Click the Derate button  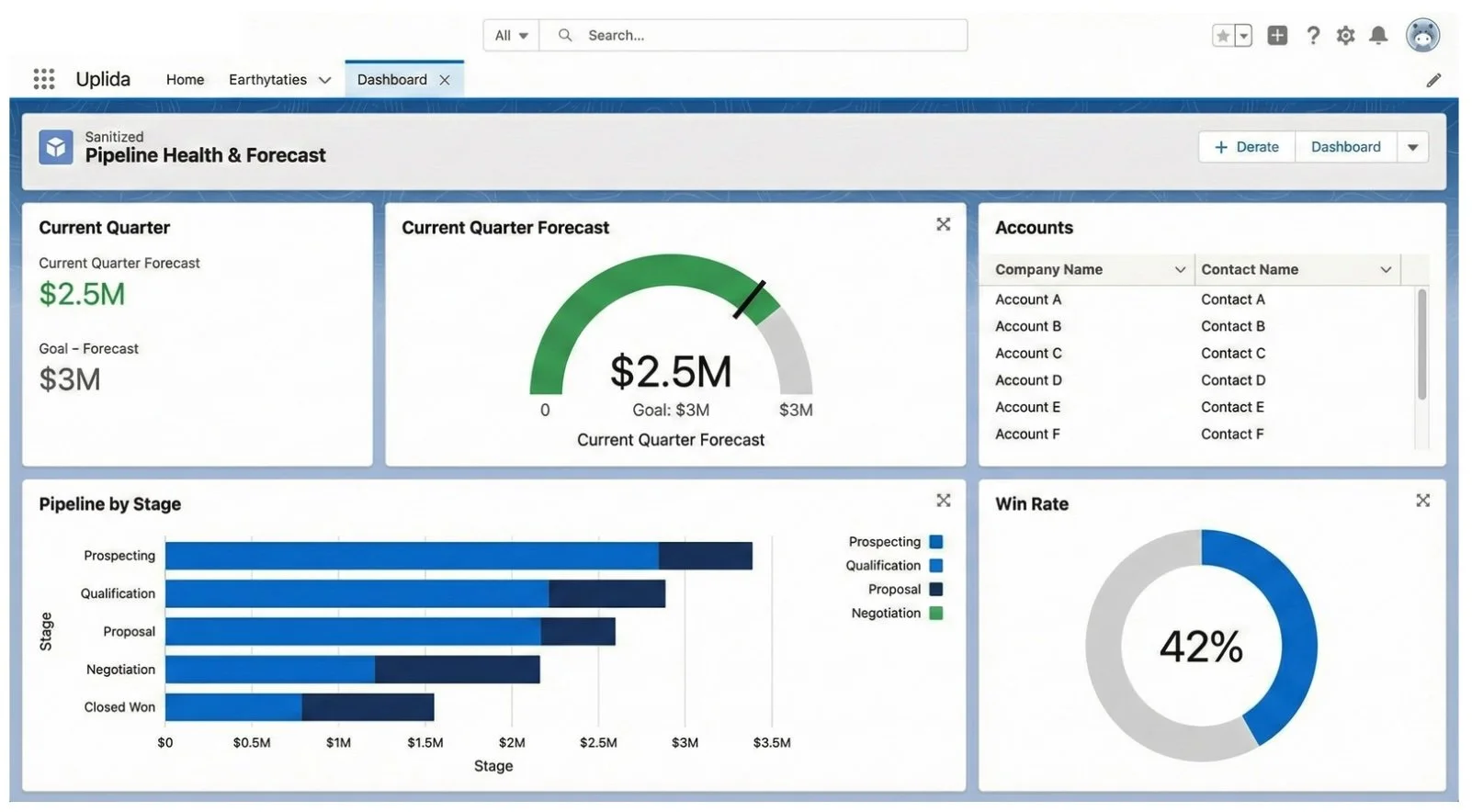click(1247, 147)
